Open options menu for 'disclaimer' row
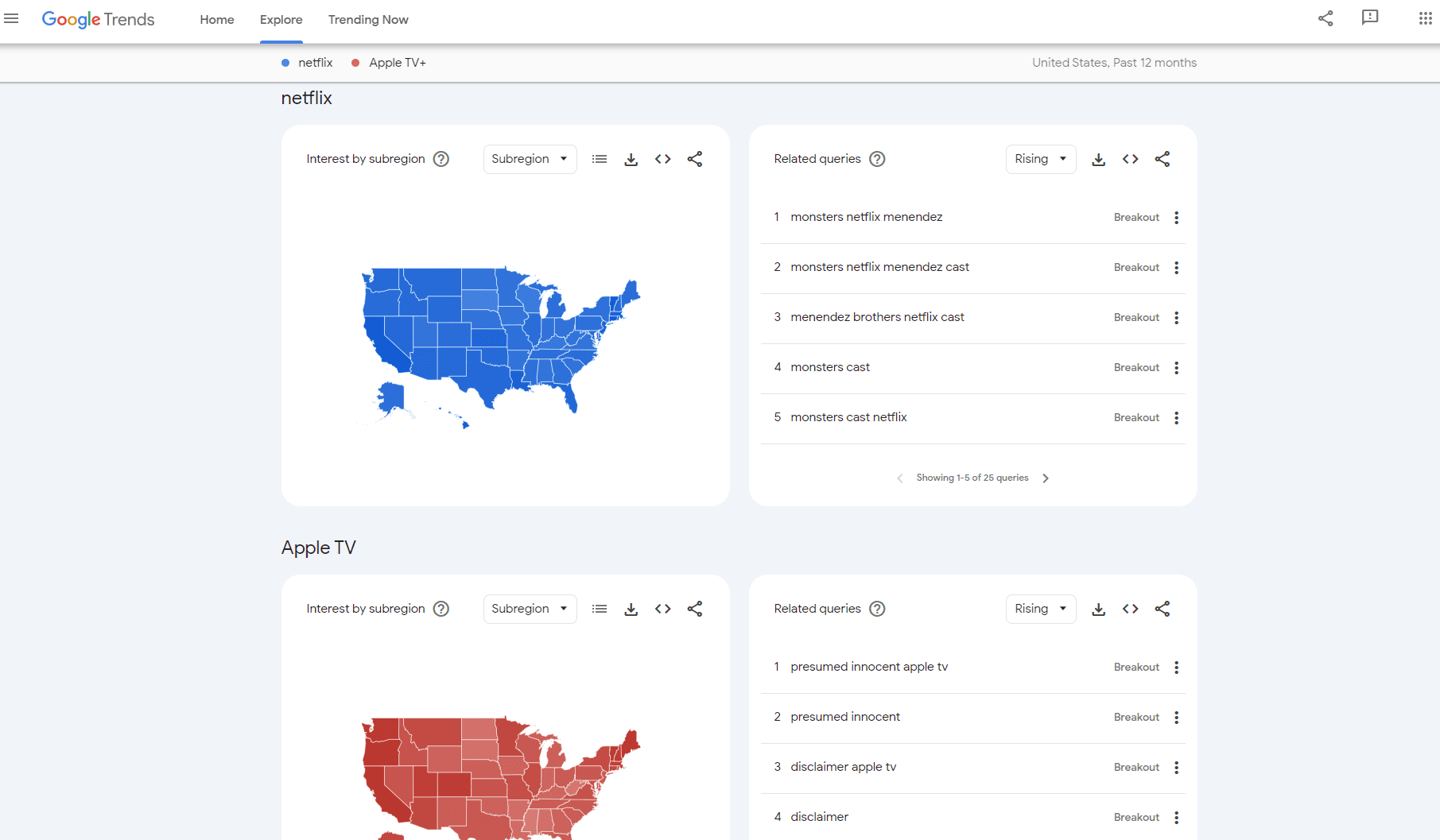This screenshot has width=1440, height=840. (1177, 818)
